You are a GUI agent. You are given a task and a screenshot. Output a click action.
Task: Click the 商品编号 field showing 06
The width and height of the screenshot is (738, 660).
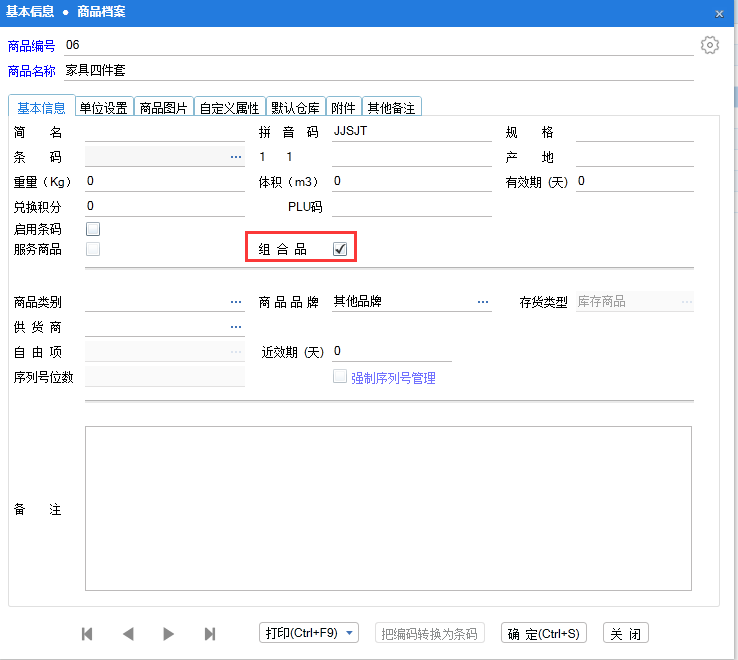tap(379, 45)
